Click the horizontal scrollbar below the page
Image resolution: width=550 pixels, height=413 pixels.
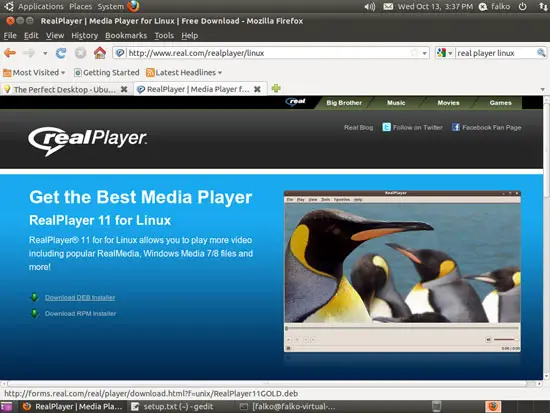[267, 384]
